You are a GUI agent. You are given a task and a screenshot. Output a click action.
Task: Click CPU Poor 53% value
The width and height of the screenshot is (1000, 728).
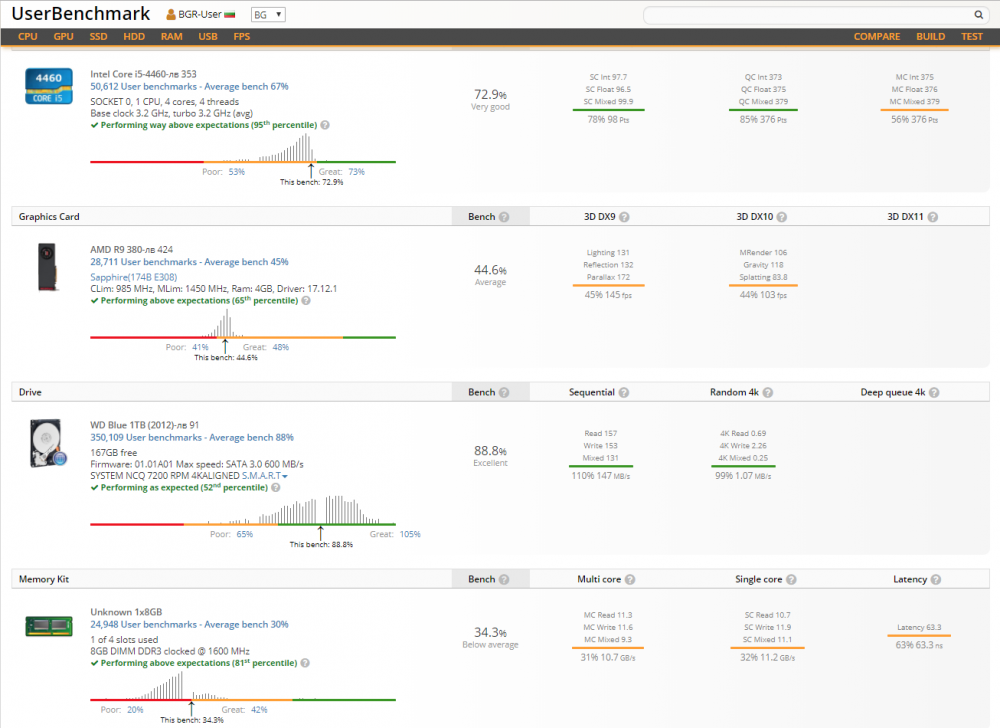(x=237, y=171)
